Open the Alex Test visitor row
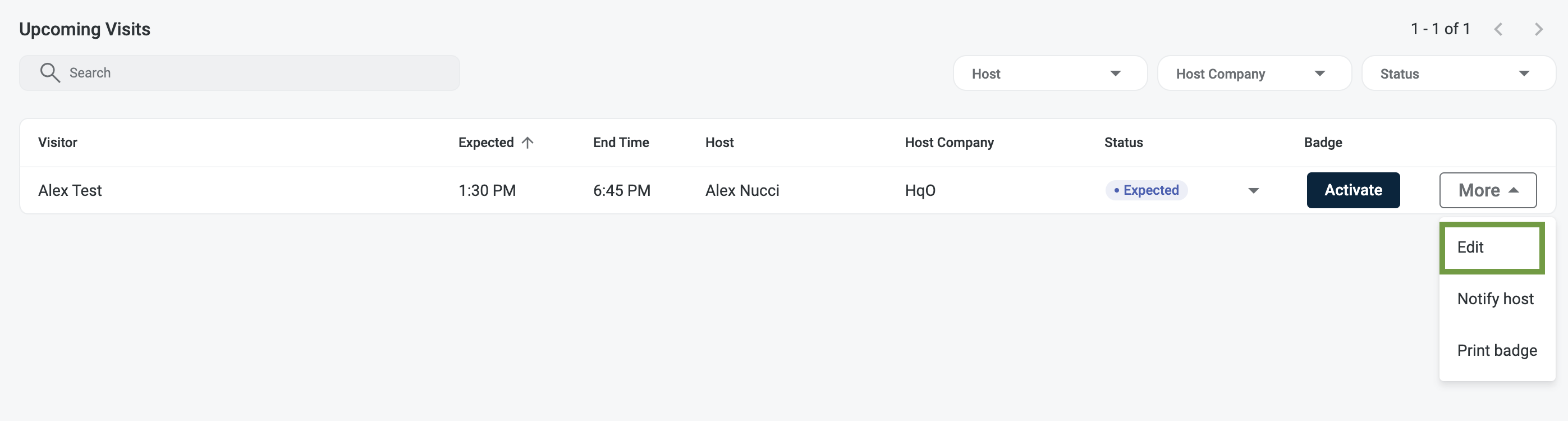This screenshot has width=1568, height=421. (x=70, y=191)
